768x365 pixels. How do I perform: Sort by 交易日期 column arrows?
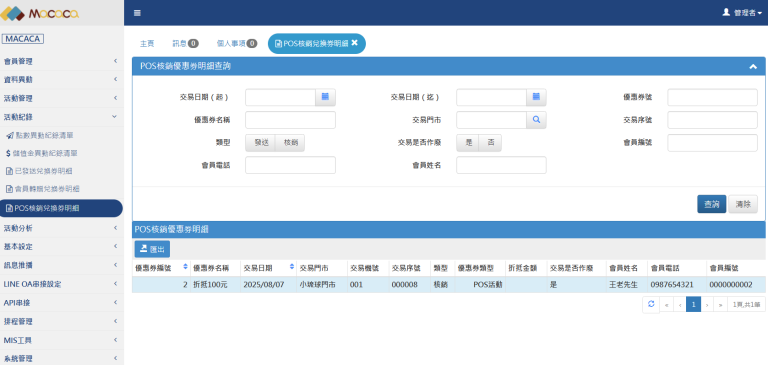coord(292,267)
